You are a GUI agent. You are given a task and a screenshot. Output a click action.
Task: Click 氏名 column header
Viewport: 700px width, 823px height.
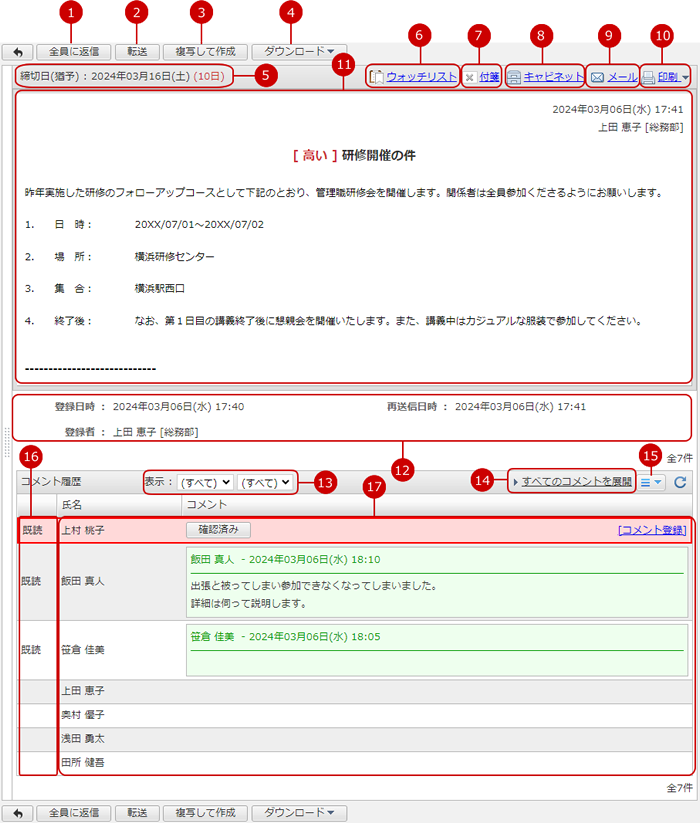pyautogui.click(x=119, y=504)
